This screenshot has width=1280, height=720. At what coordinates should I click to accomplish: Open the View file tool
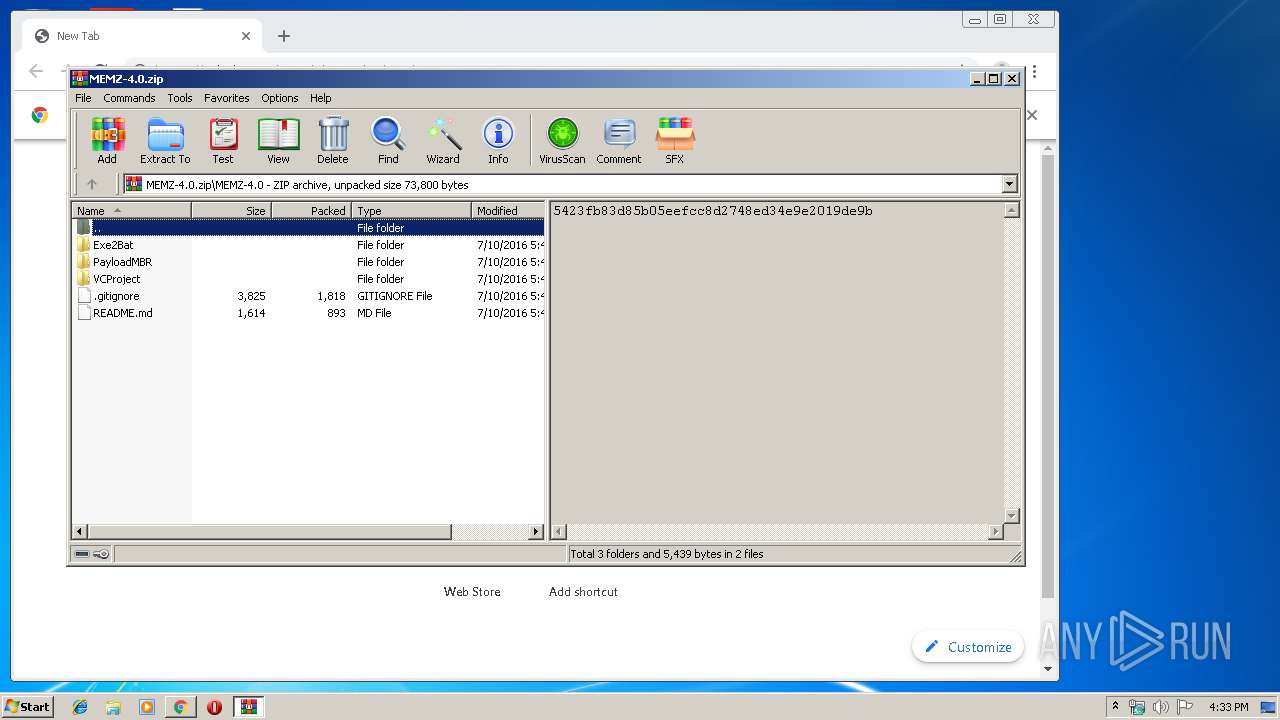click(x=278, y=140)
